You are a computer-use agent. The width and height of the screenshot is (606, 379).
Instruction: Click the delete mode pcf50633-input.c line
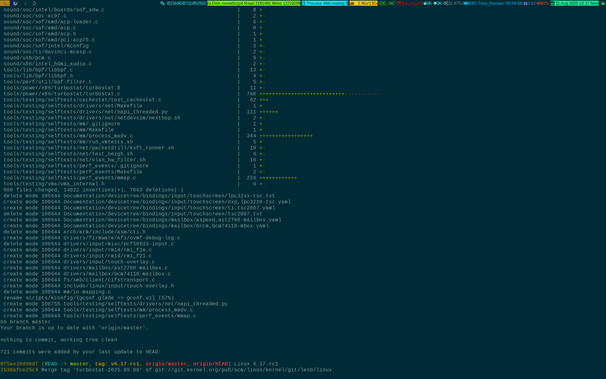point(89,244)
